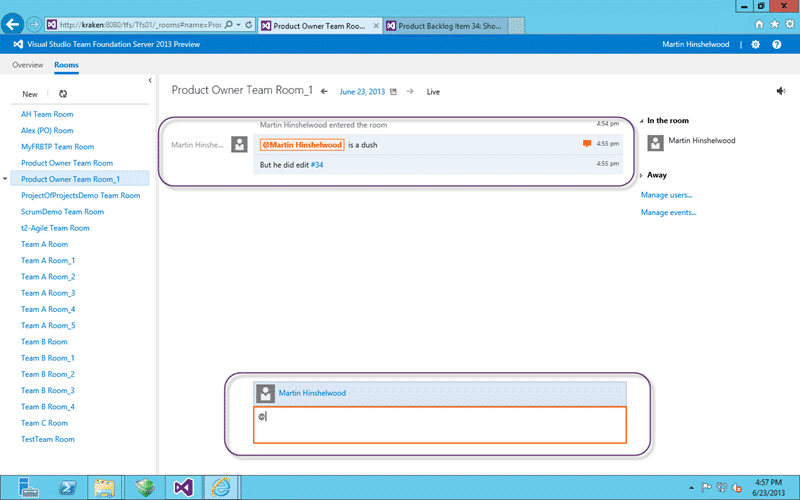Expand the Away users section
800x500 pixels.
point(642,176)
